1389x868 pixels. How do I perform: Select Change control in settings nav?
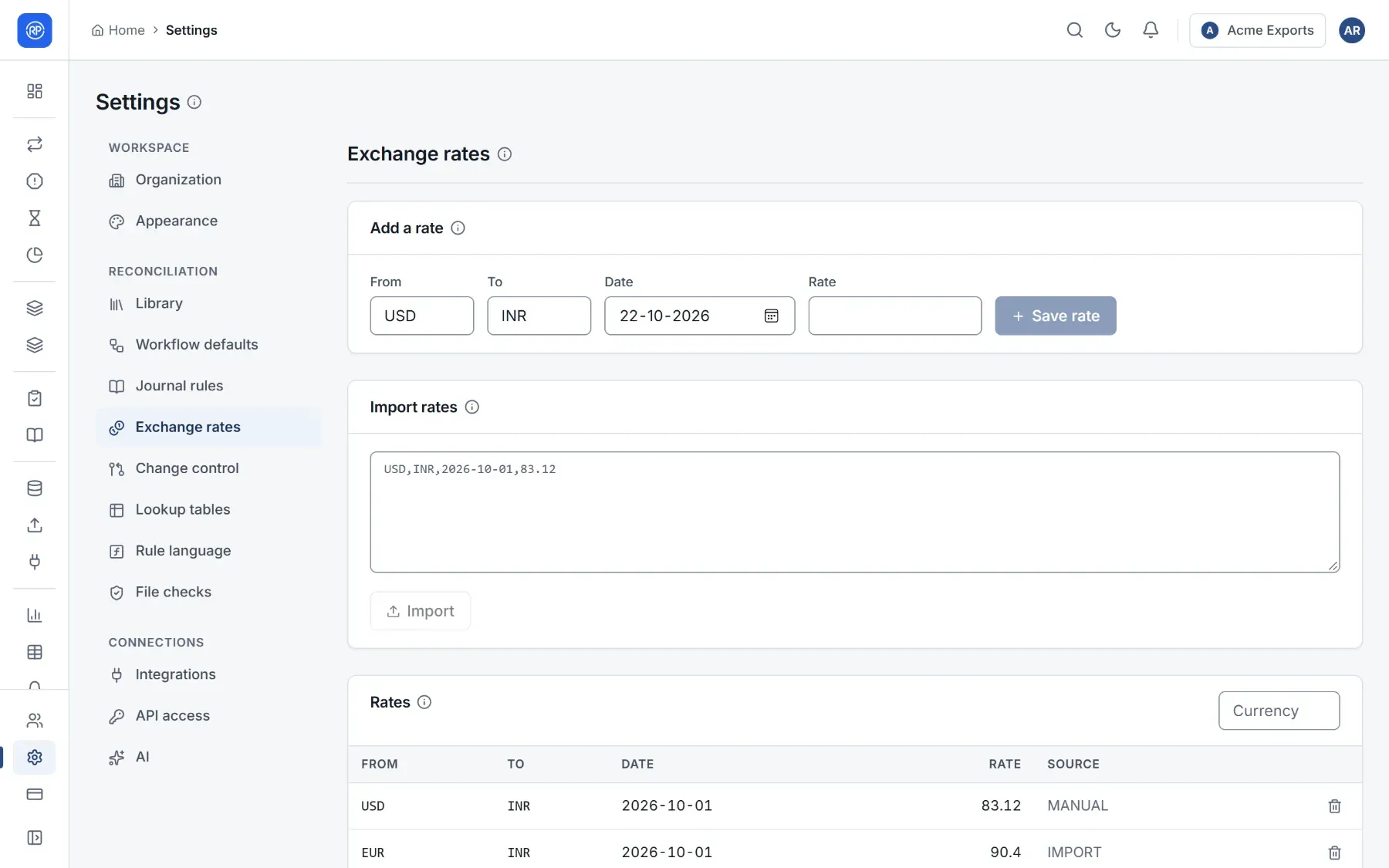208,468
